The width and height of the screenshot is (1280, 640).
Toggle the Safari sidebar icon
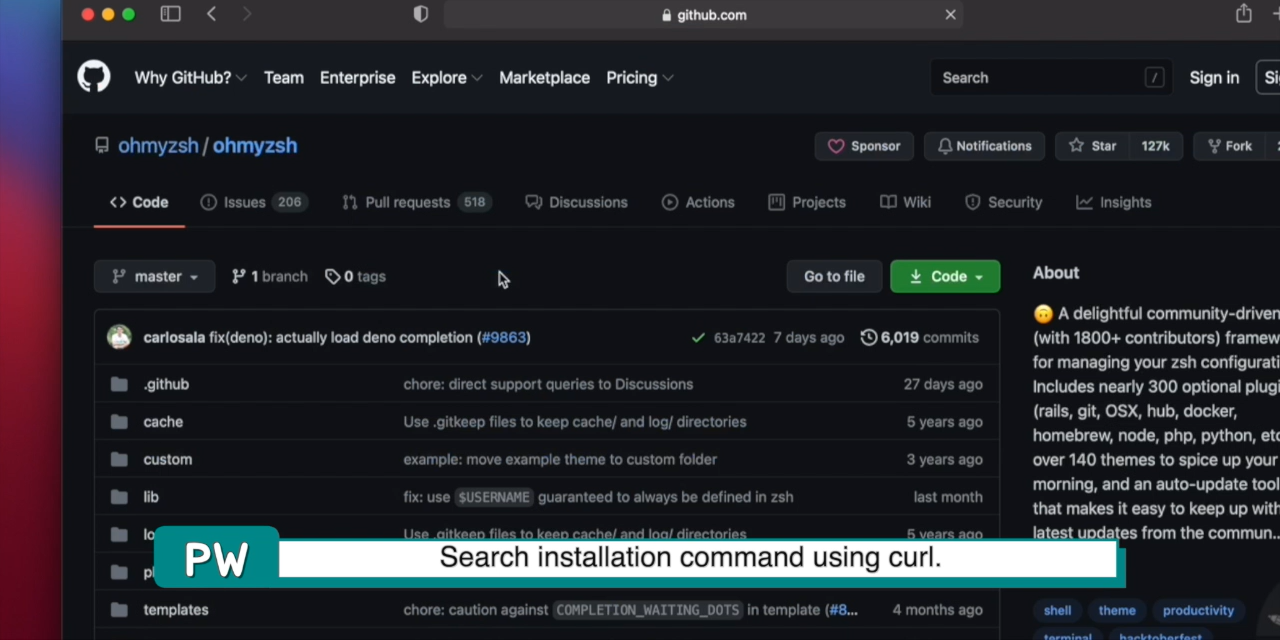171,14
